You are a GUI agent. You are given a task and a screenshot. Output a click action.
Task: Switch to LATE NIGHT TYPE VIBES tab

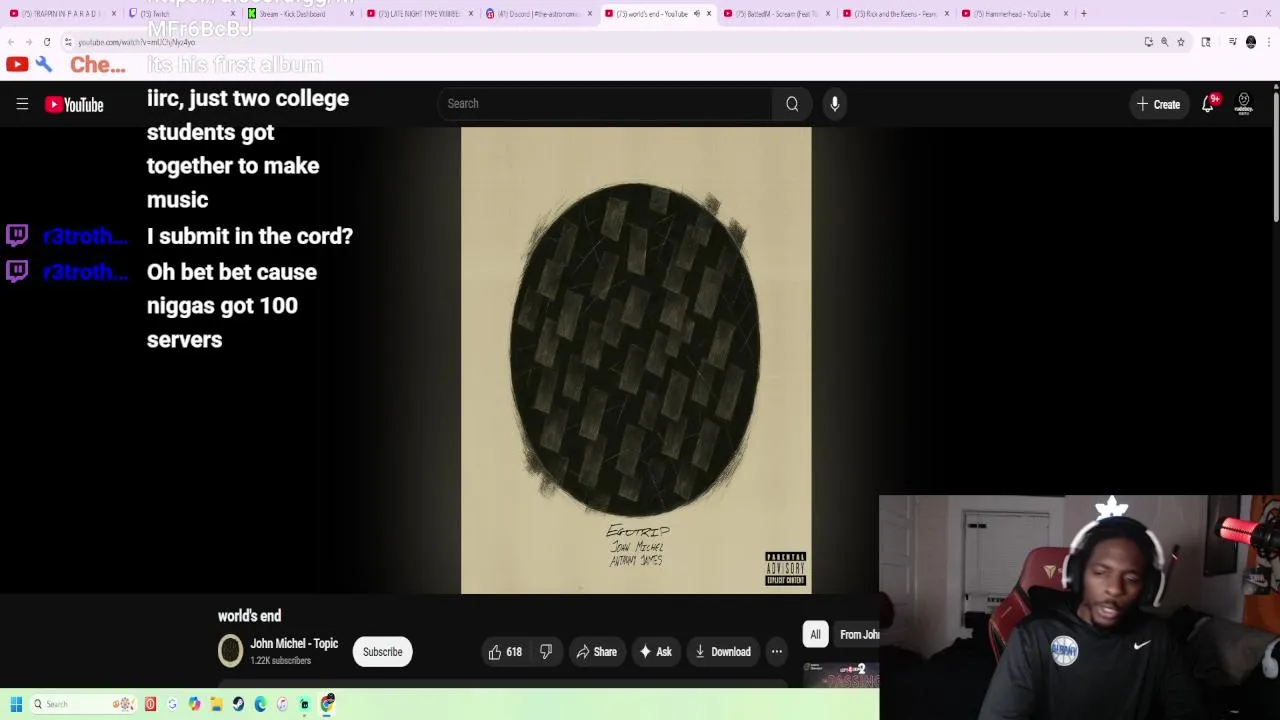click(420, 14)
